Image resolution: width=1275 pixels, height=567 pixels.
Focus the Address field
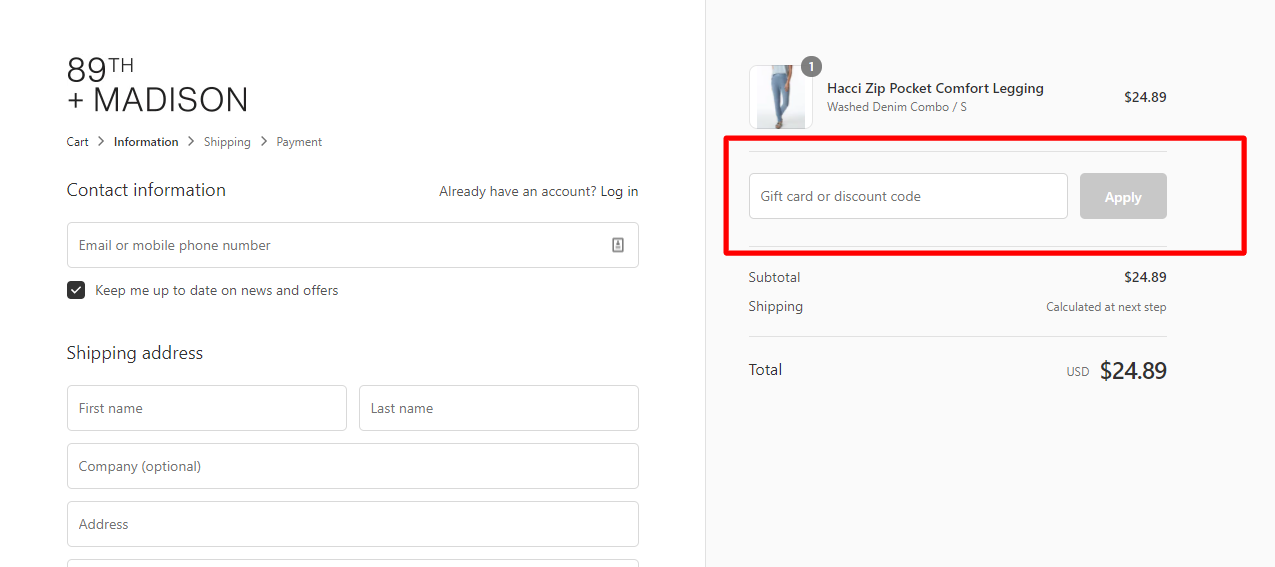352,524
